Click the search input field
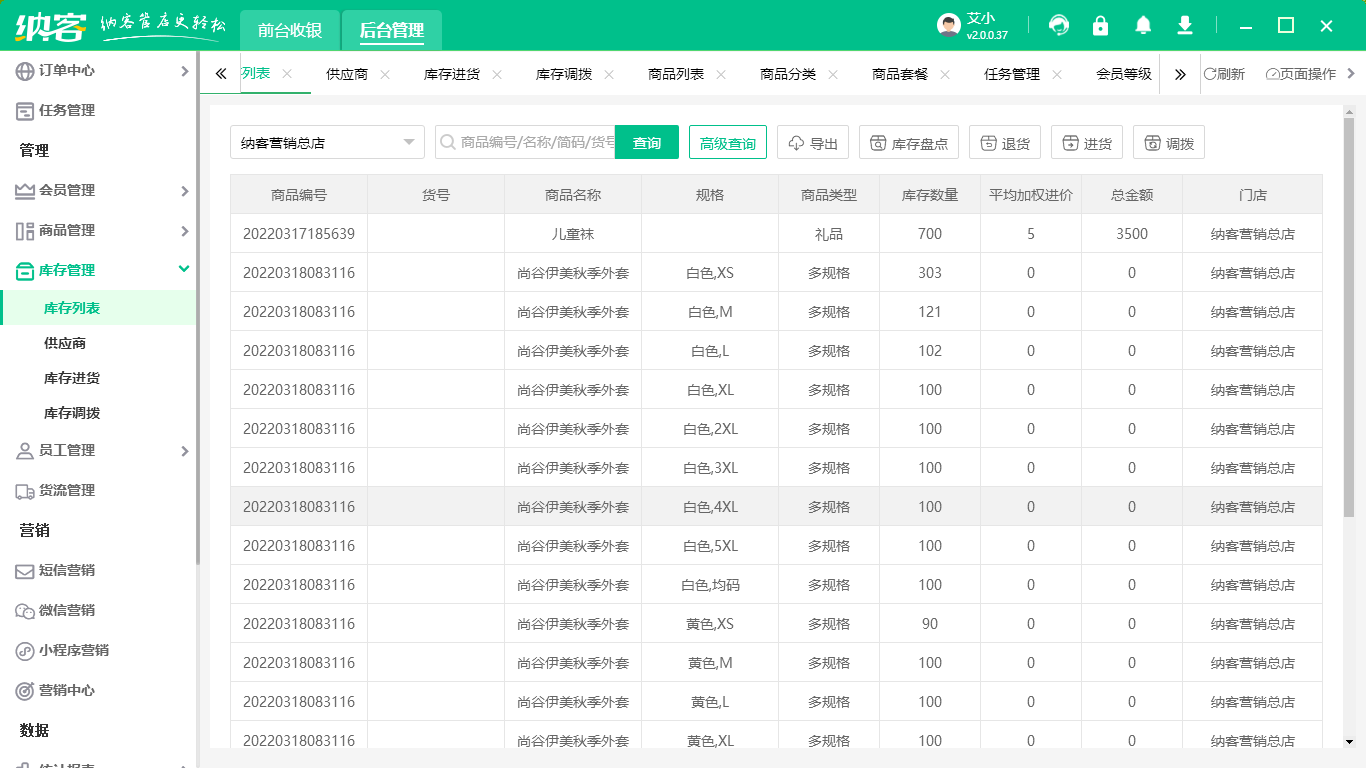Screen dimensions: 1366x768 pos(530,142)
